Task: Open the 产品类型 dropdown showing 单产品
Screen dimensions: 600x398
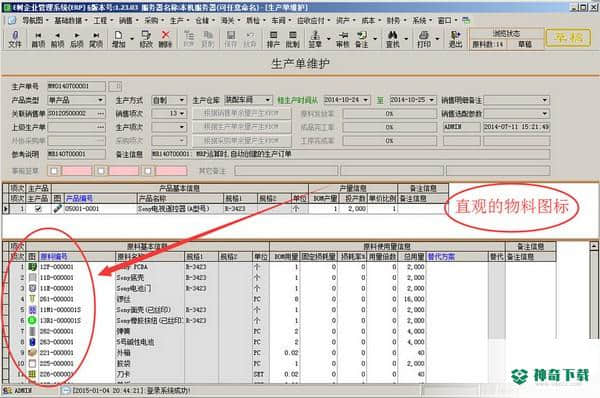Action: [101, 100]
